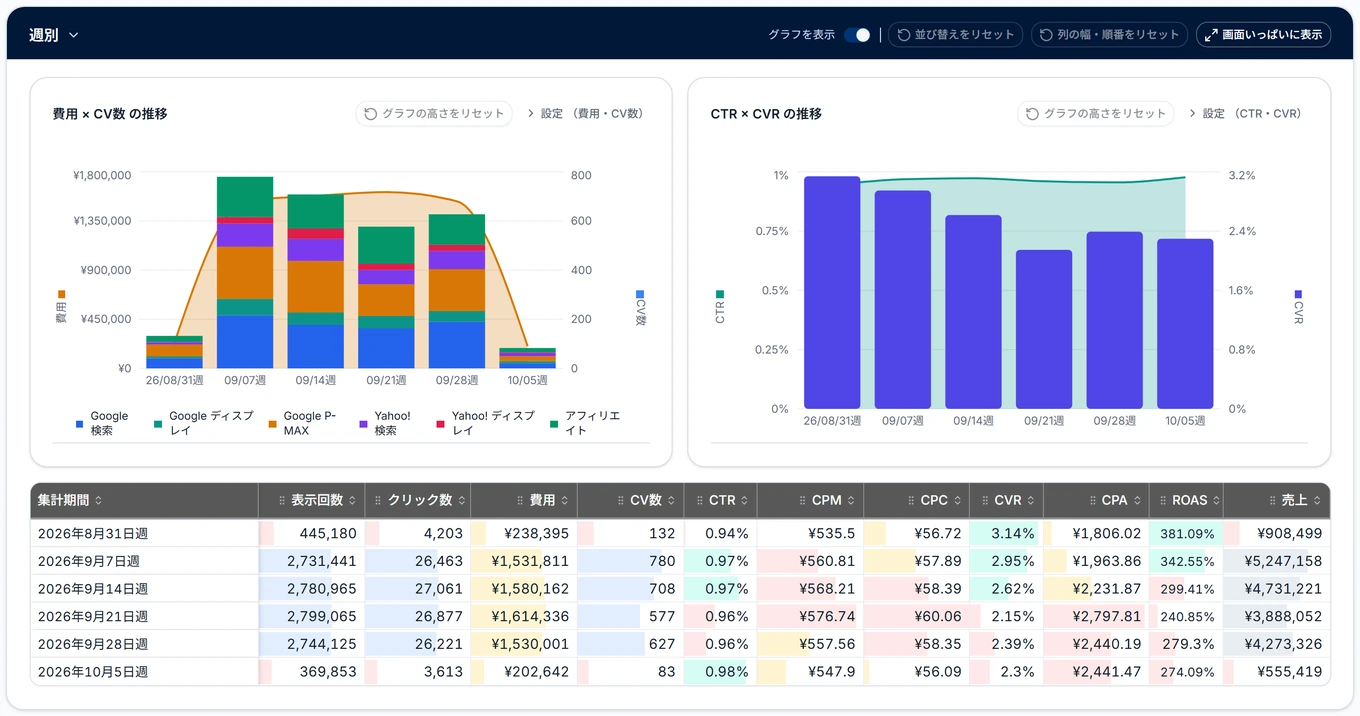Sort by 集計期間 column arrows
The height and width of the screenshot is (716, 1360).
tap(98, 500)
